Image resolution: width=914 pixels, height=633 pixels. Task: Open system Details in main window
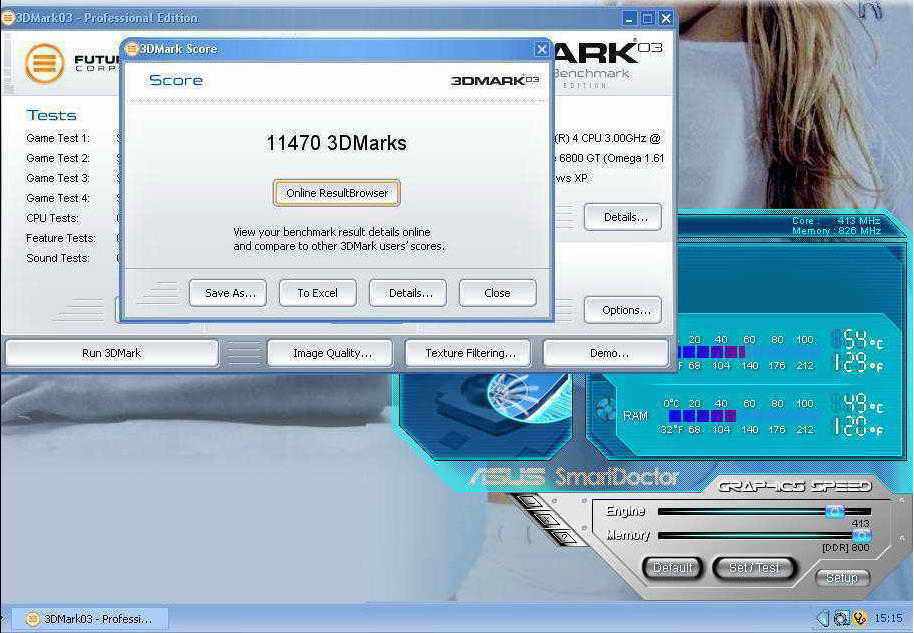(623, 217)
